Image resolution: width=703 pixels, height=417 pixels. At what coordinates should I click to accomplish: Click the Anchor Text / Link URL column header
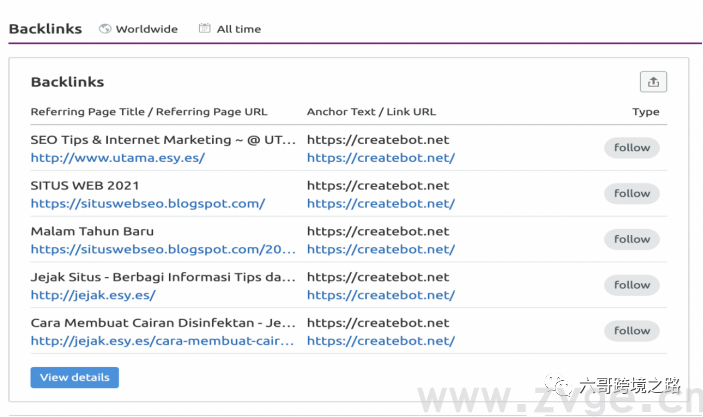[x=371, y=112]
